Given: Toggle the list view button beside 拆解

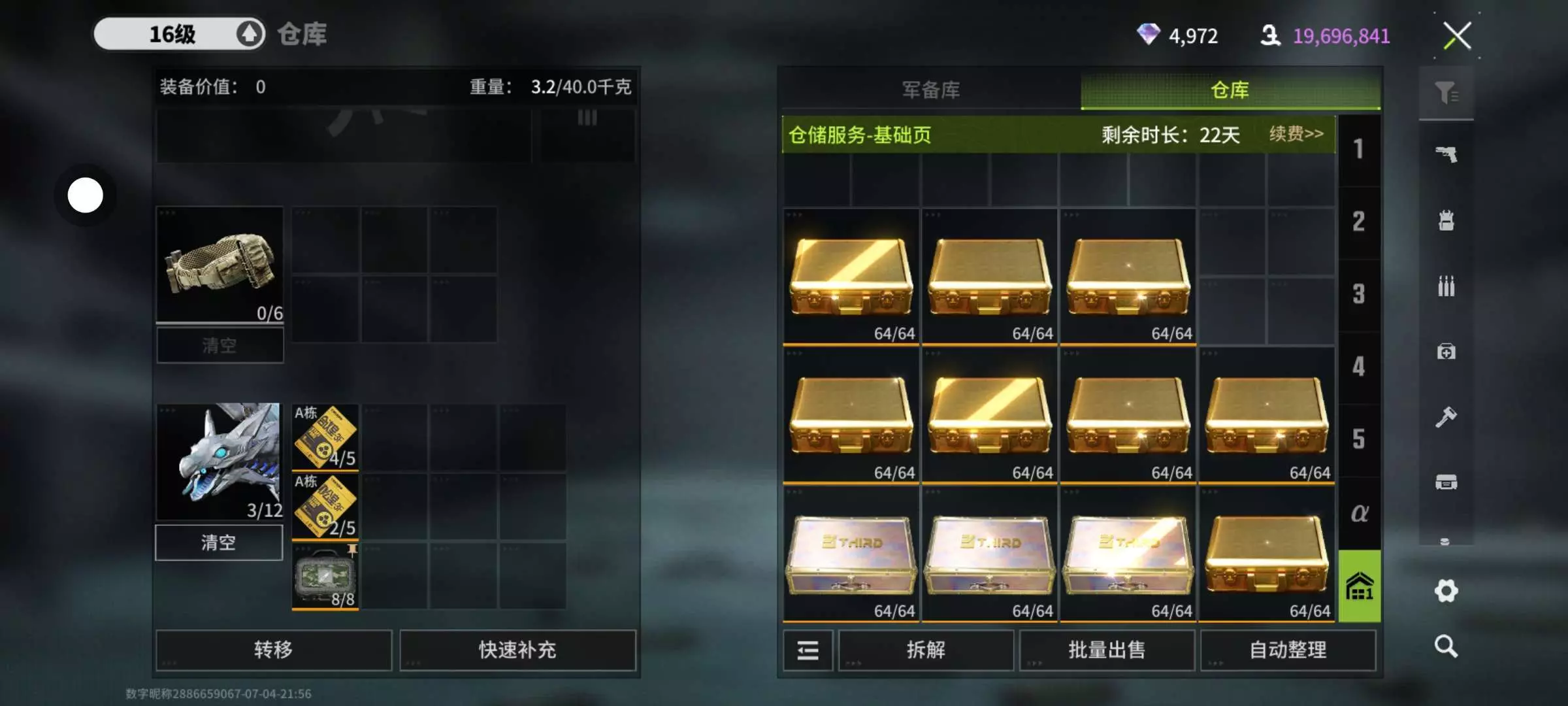Looking at the screenshot, I should (808, 650).
